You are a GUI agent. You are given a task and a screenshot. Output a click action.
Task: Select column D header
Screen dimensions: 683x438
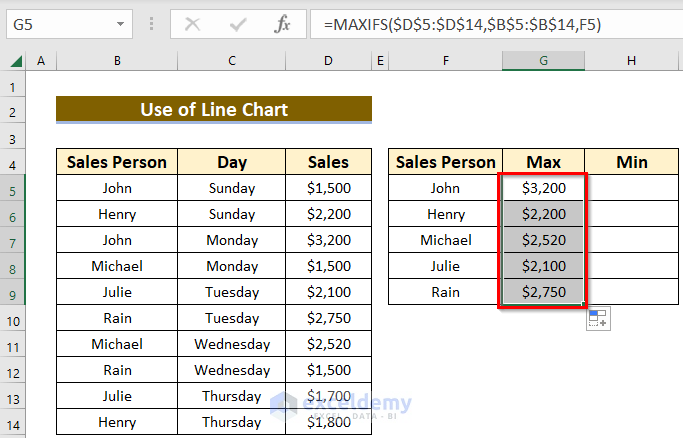tap(328, 61)
